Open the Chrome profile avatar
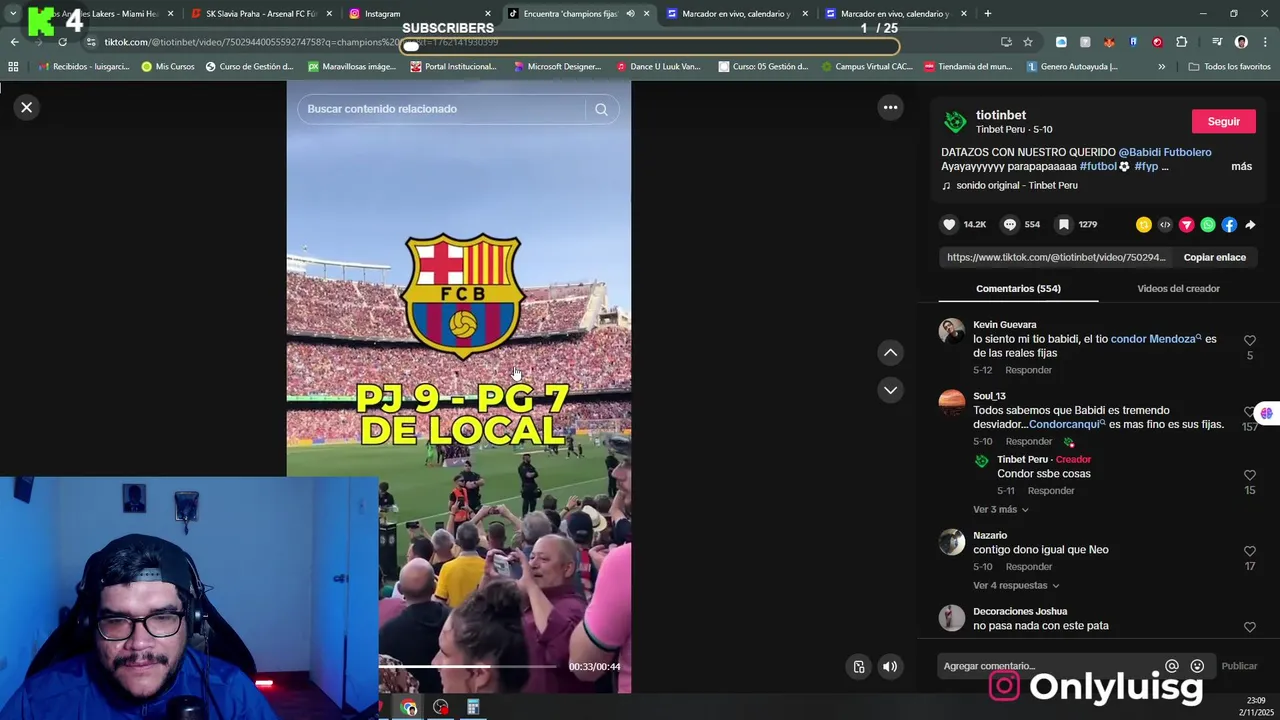 coord(1241,42)
